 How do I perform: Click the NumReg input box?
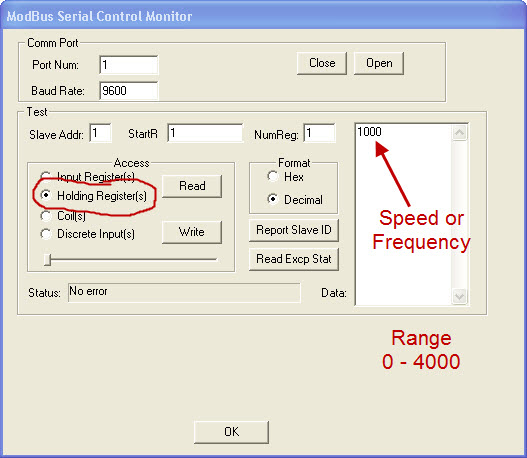[x=319, y=133]
